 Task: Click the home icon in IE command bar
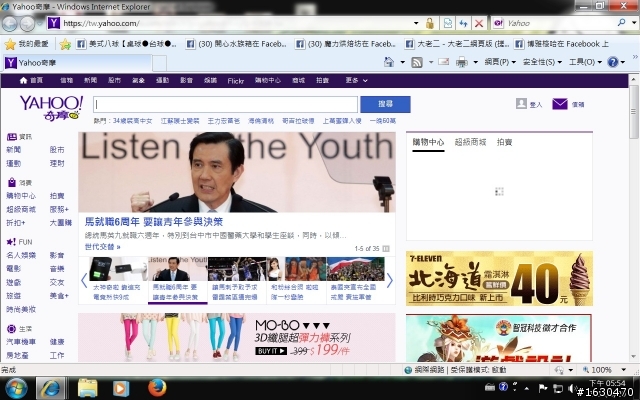(x=389, y=62)
